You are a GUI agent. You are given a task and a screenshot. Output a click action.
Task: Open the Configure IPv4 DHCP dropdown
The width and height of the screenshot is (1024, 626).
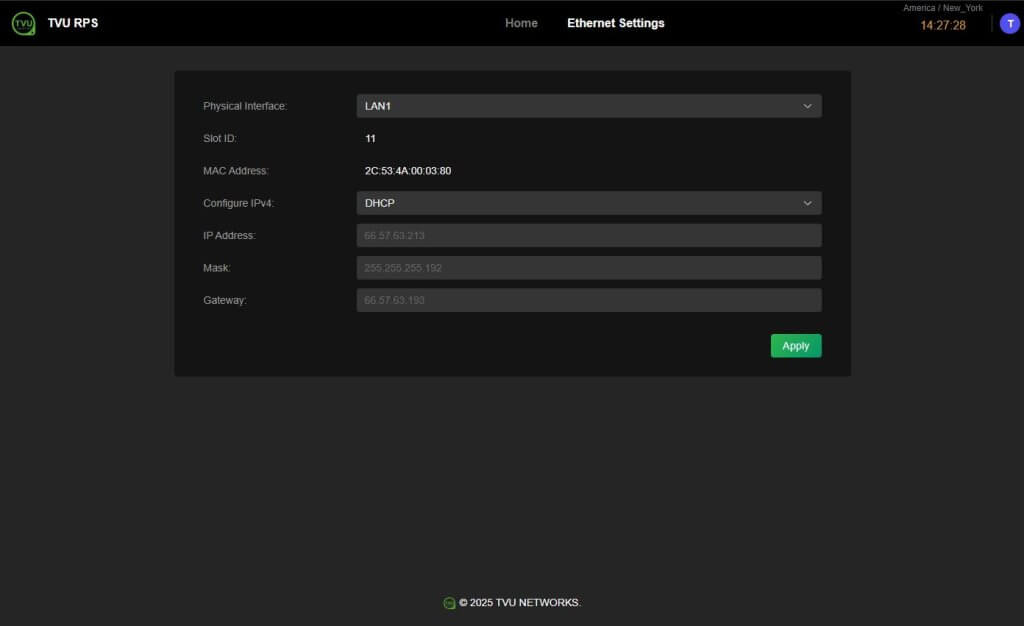(589, 203)
